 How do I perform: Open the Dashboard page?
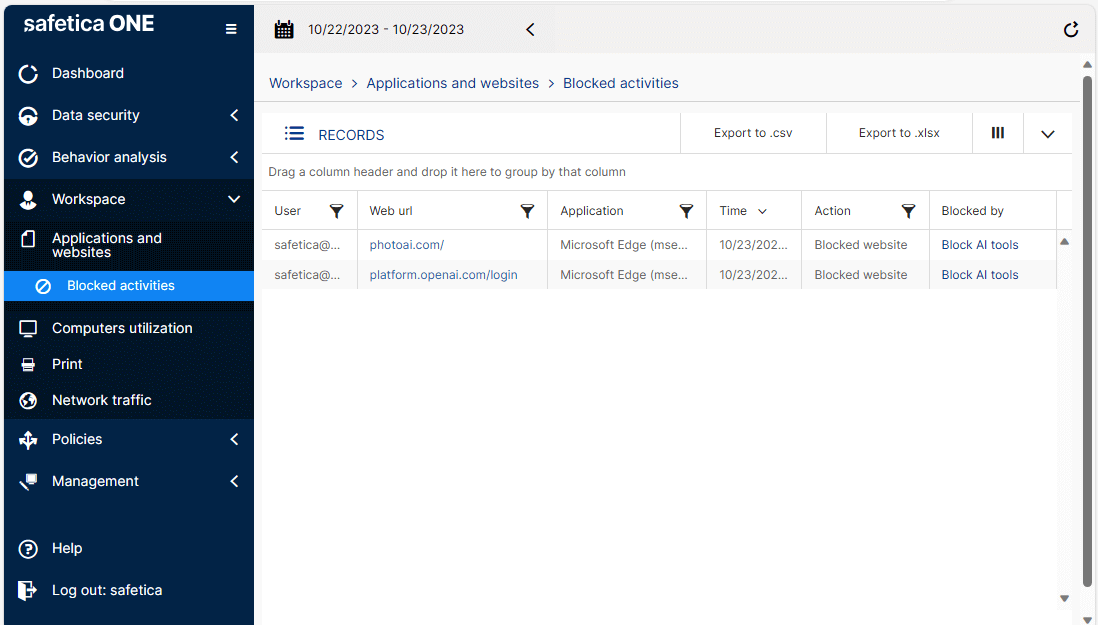click(88, 73)
